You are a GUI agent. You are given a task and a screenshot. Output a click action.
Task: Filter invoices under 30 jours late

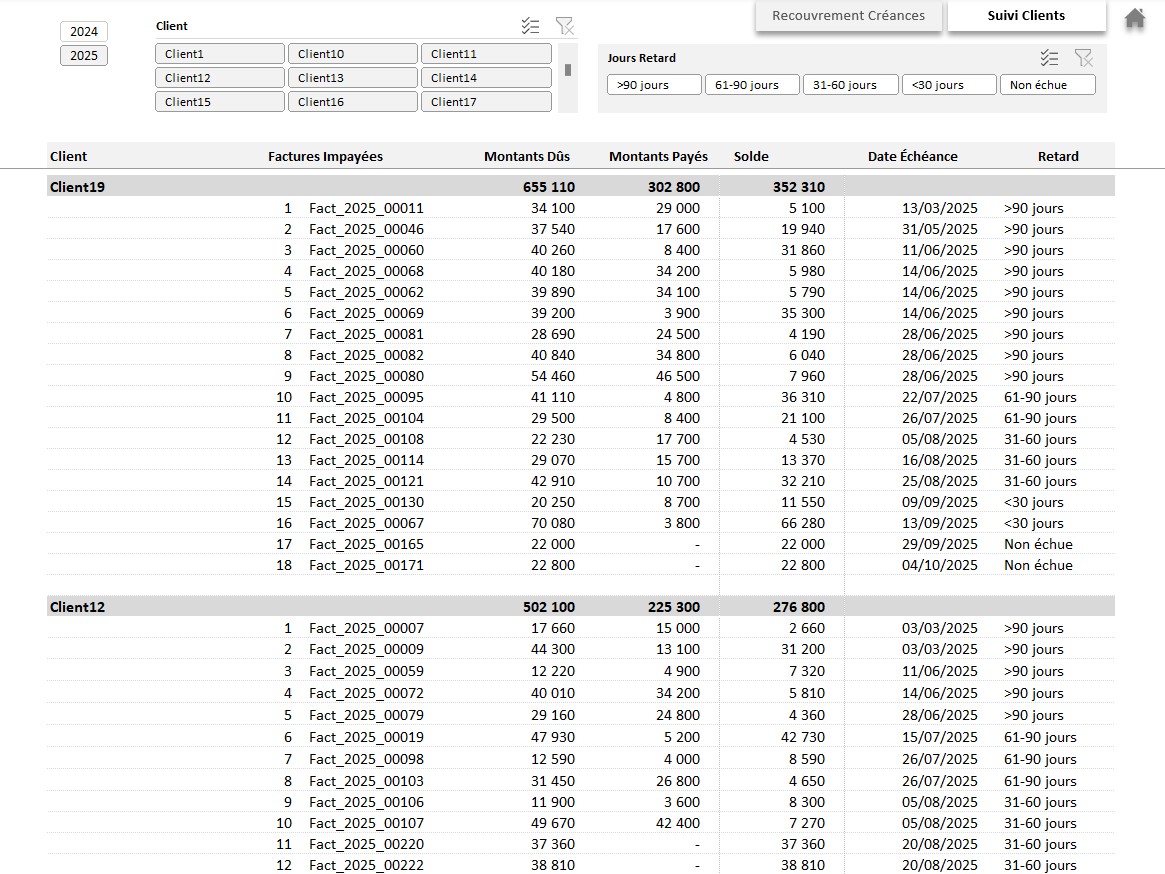[949, 85]
